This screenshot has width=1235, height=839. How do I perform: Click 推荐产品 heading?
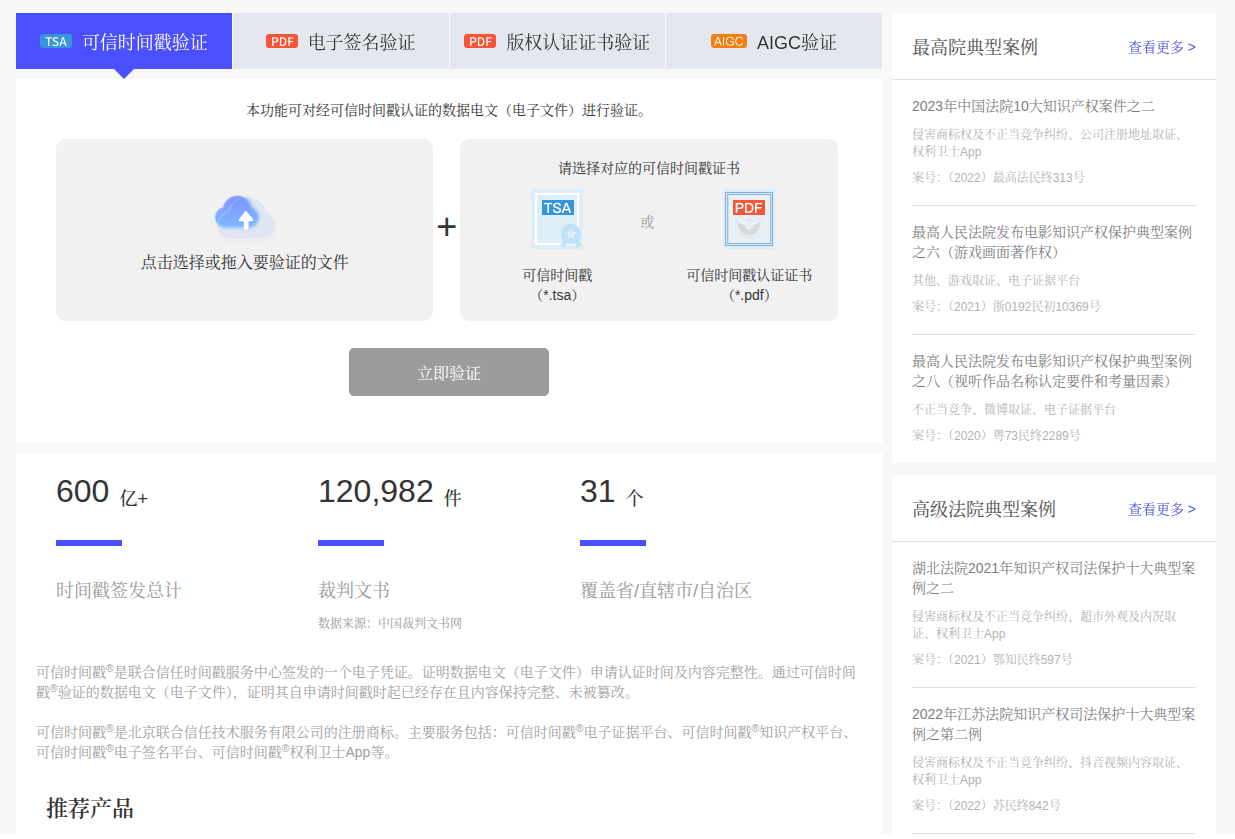coord(90,808)
